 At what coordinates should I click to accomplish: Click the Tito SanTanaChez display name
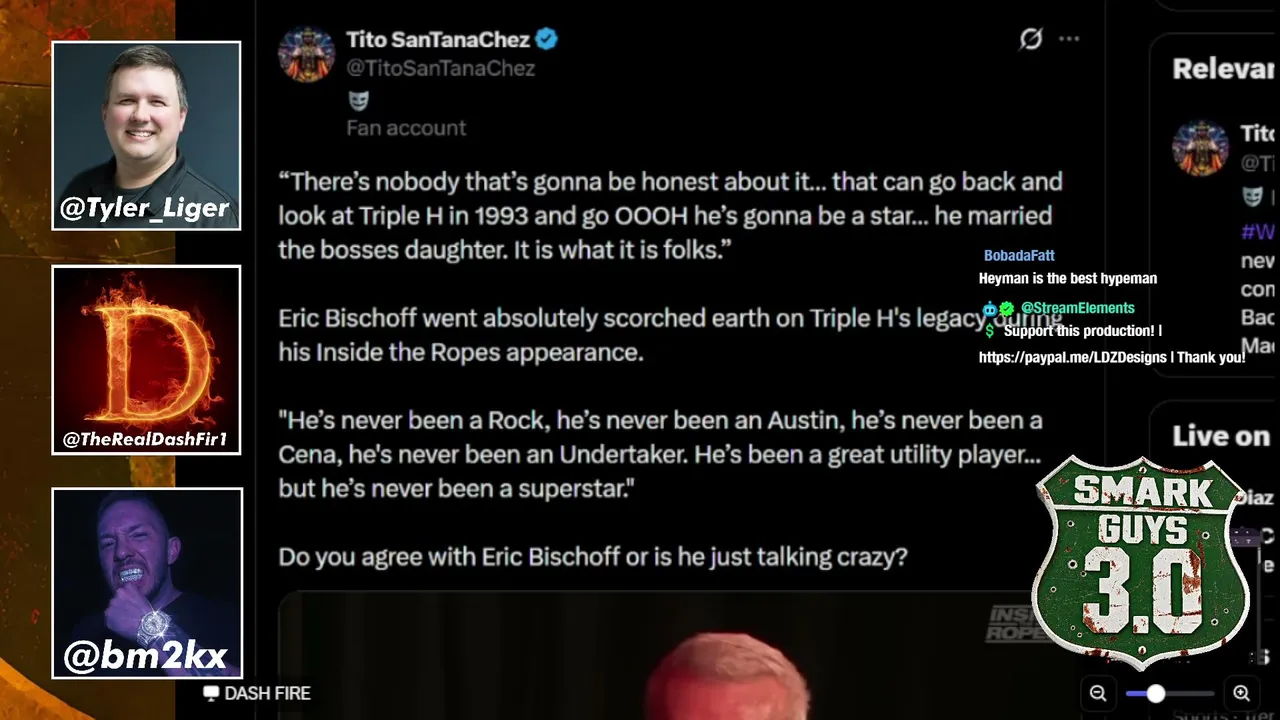tap(438, 39)
